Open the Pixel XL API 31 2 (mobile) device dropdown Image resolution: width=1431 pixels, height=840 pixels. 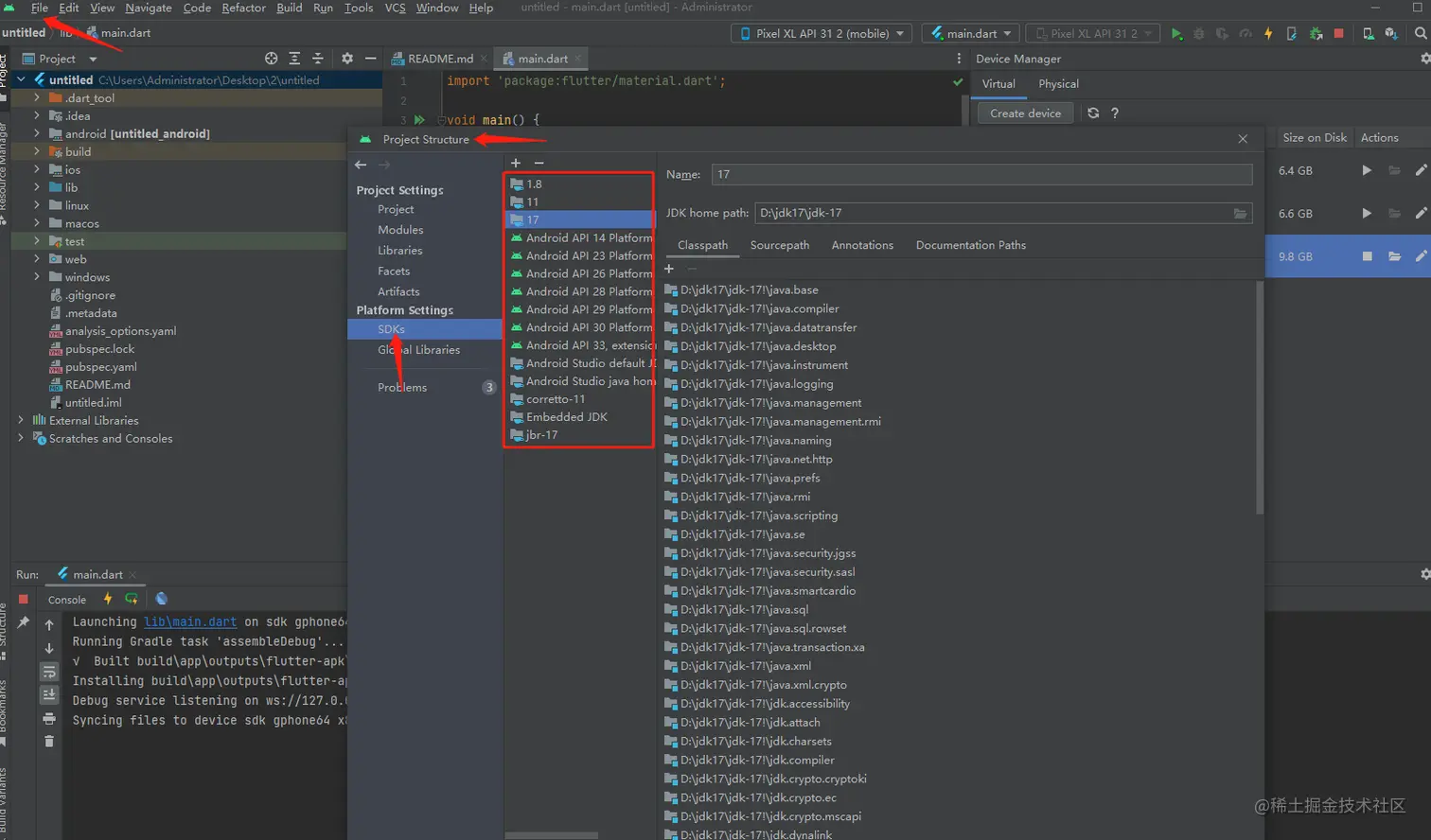[821, 33]
